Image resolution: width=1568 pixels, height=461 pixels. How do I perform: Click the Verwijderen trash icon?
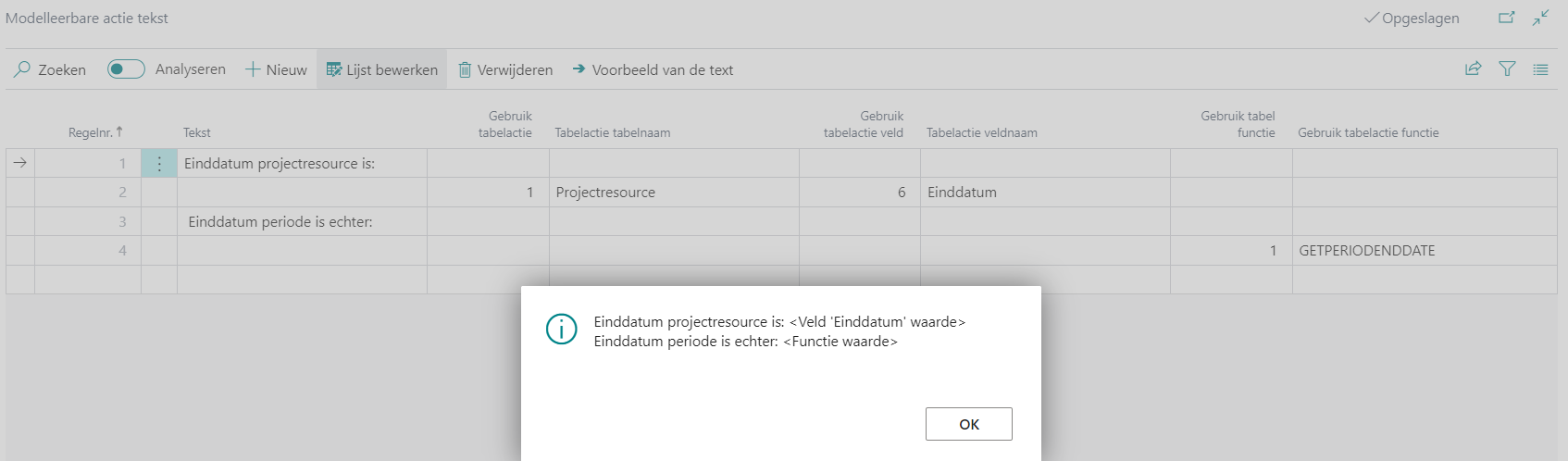tap(465, 69)
